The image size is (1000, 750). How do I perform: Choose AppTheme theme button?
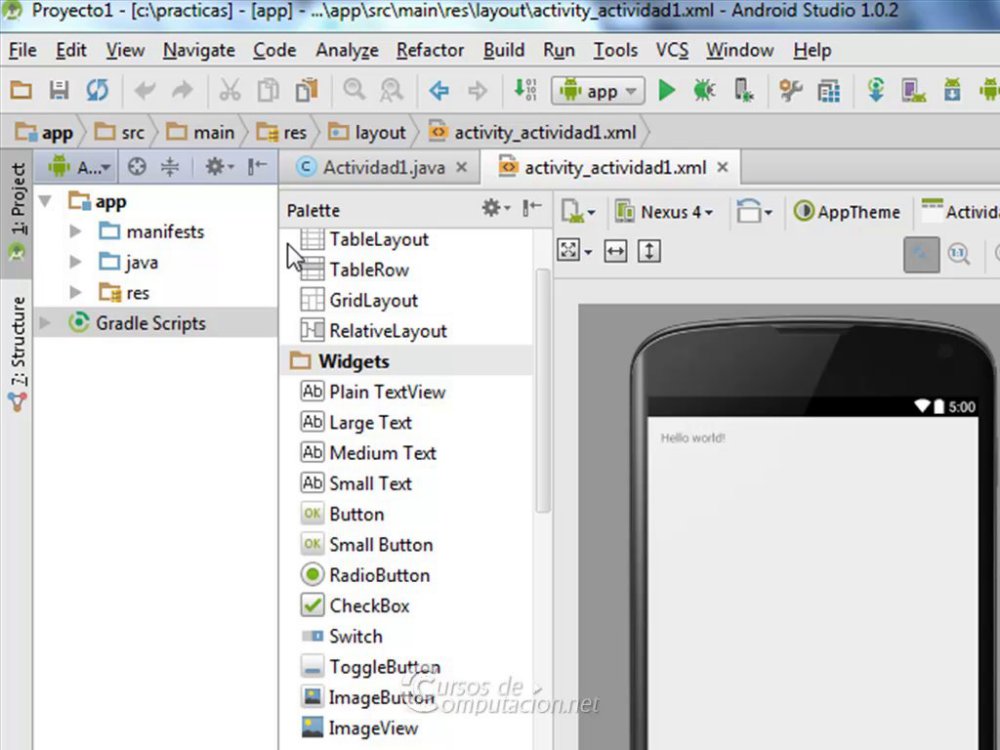pos(847,212)
